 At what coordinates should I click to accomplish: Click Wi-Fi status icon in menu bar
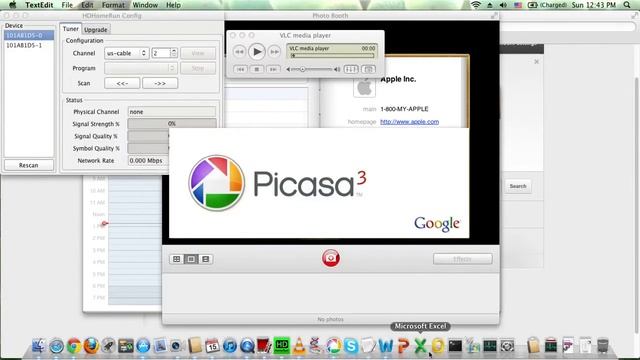click(x=476, y=5)
